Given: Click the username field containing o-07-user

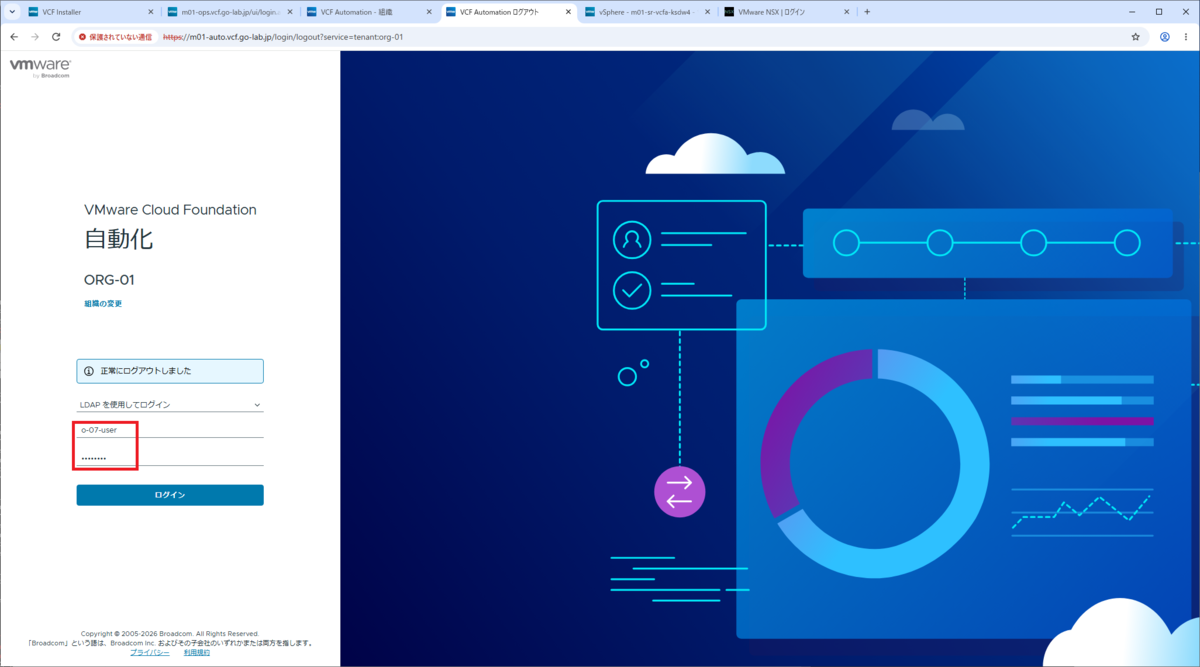Looking at the screenshot, I should coord(170,430).
